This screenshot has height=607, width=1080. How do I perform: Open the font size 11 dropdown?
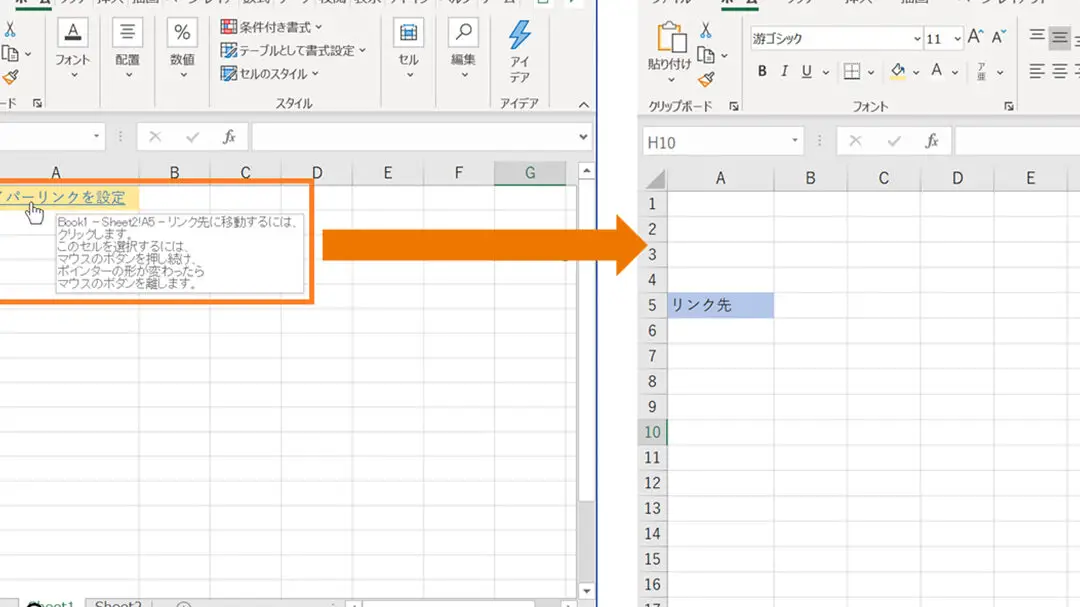(957, 37)
